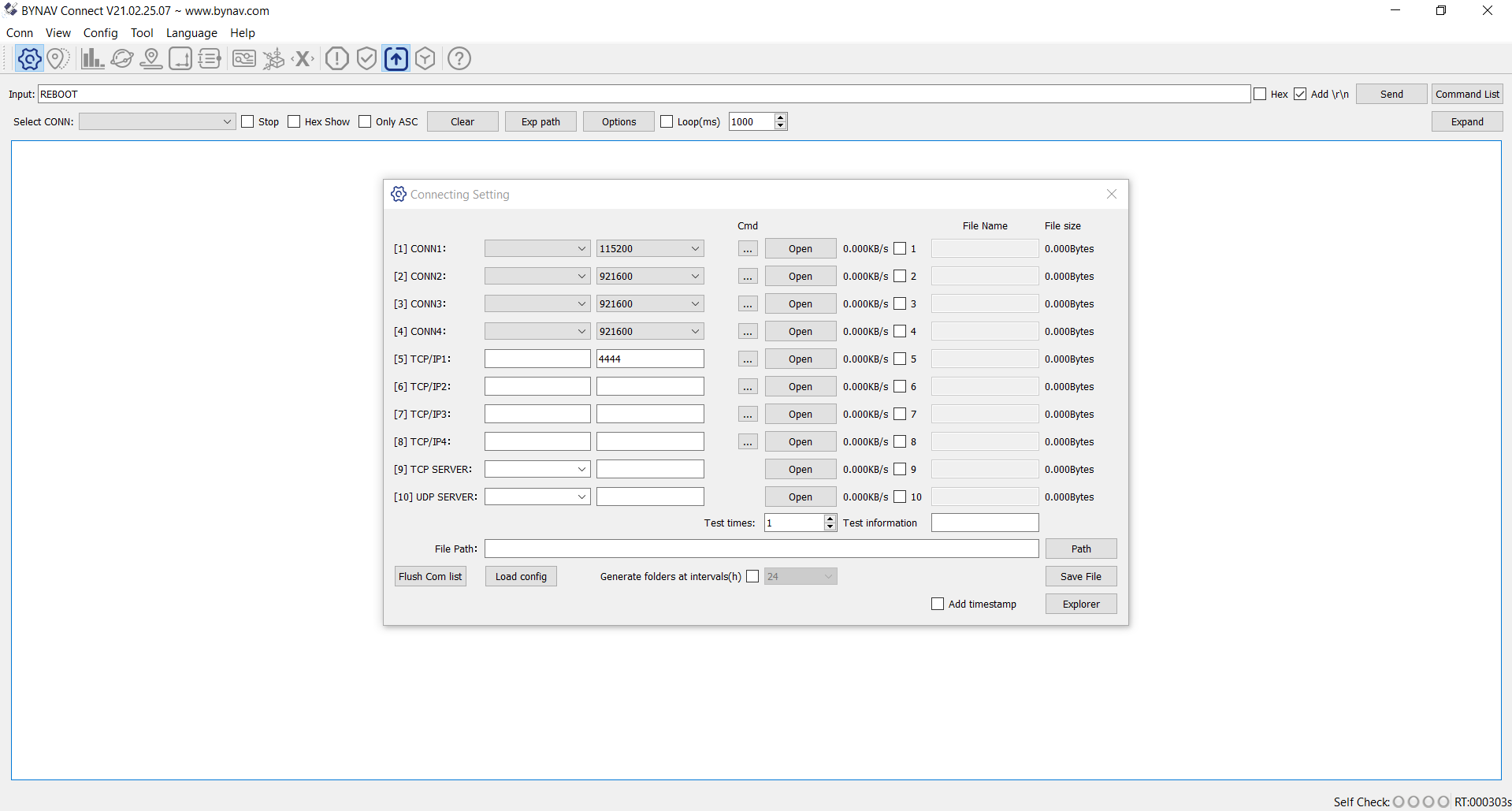Click the shield checkmark toolbar icon
Image resolution: width=1512 pixels, height=811 pixels.
(366, 59)
